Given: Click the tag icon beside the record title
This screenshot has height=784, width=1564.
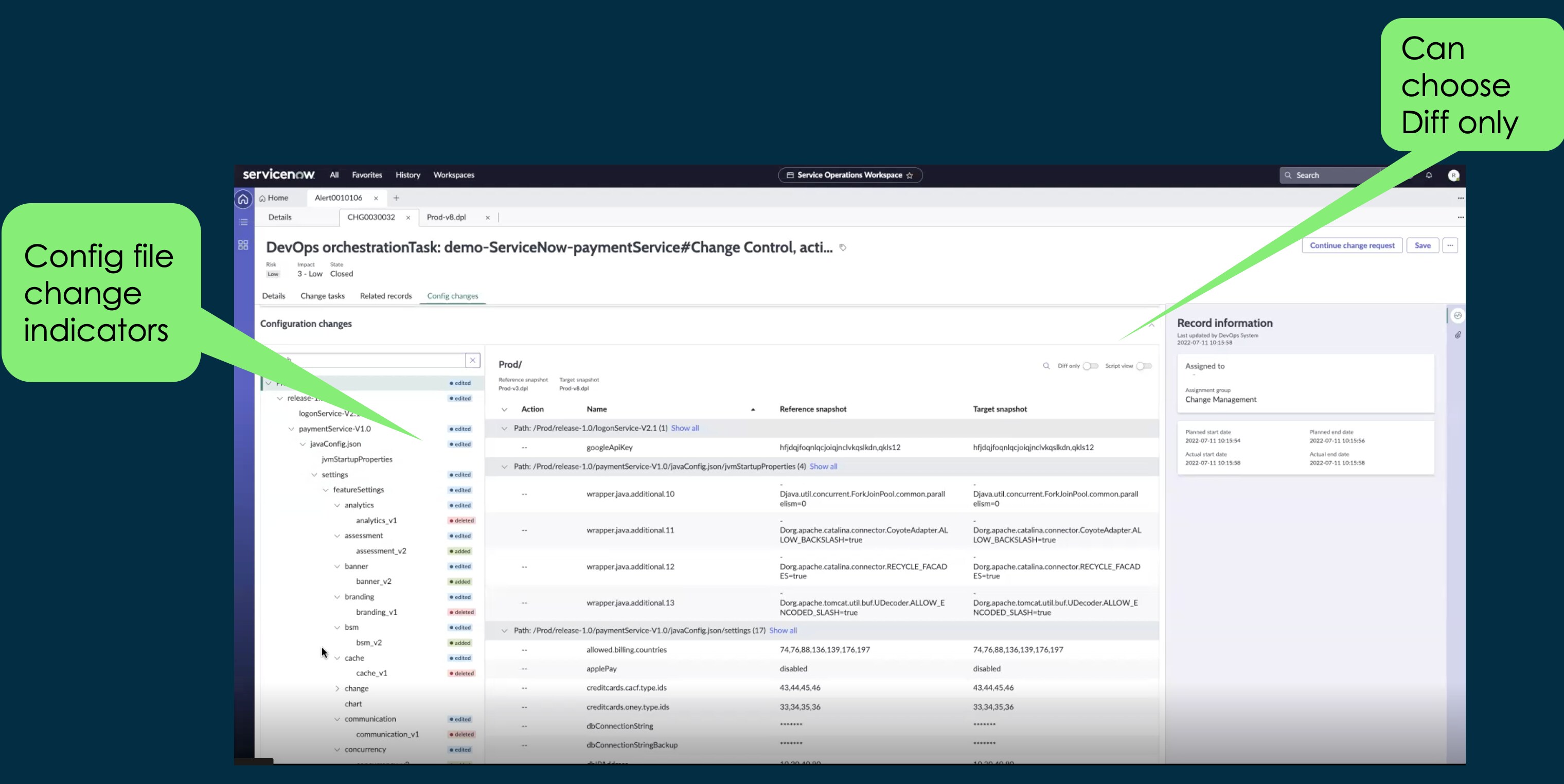Looking at the screenshot, I should point(843,247).
